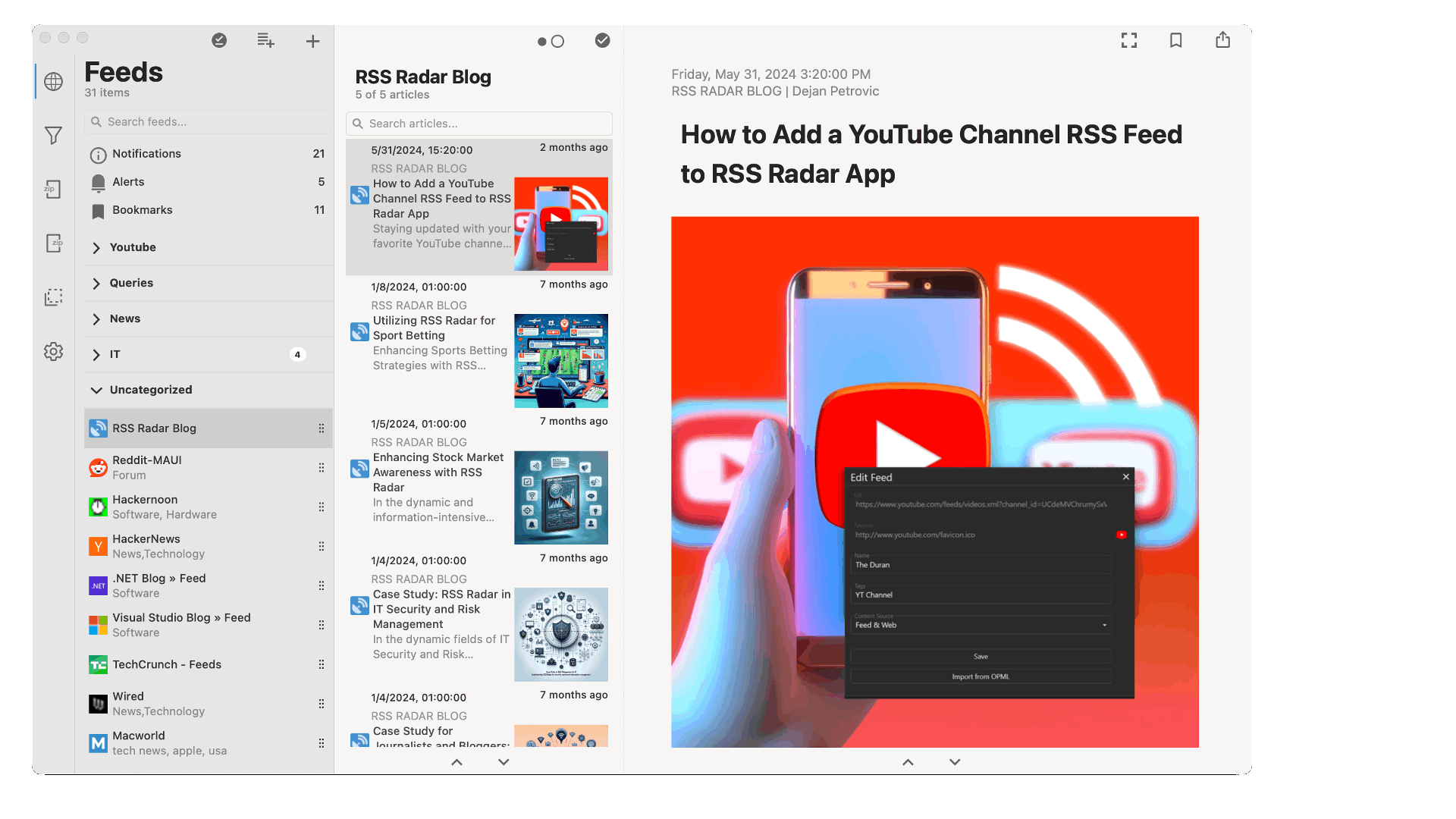This screenshot has height=819, width=1456.
Task: Select the filled read-status dot
Action: pyautogui.click(x=542, y=42)
